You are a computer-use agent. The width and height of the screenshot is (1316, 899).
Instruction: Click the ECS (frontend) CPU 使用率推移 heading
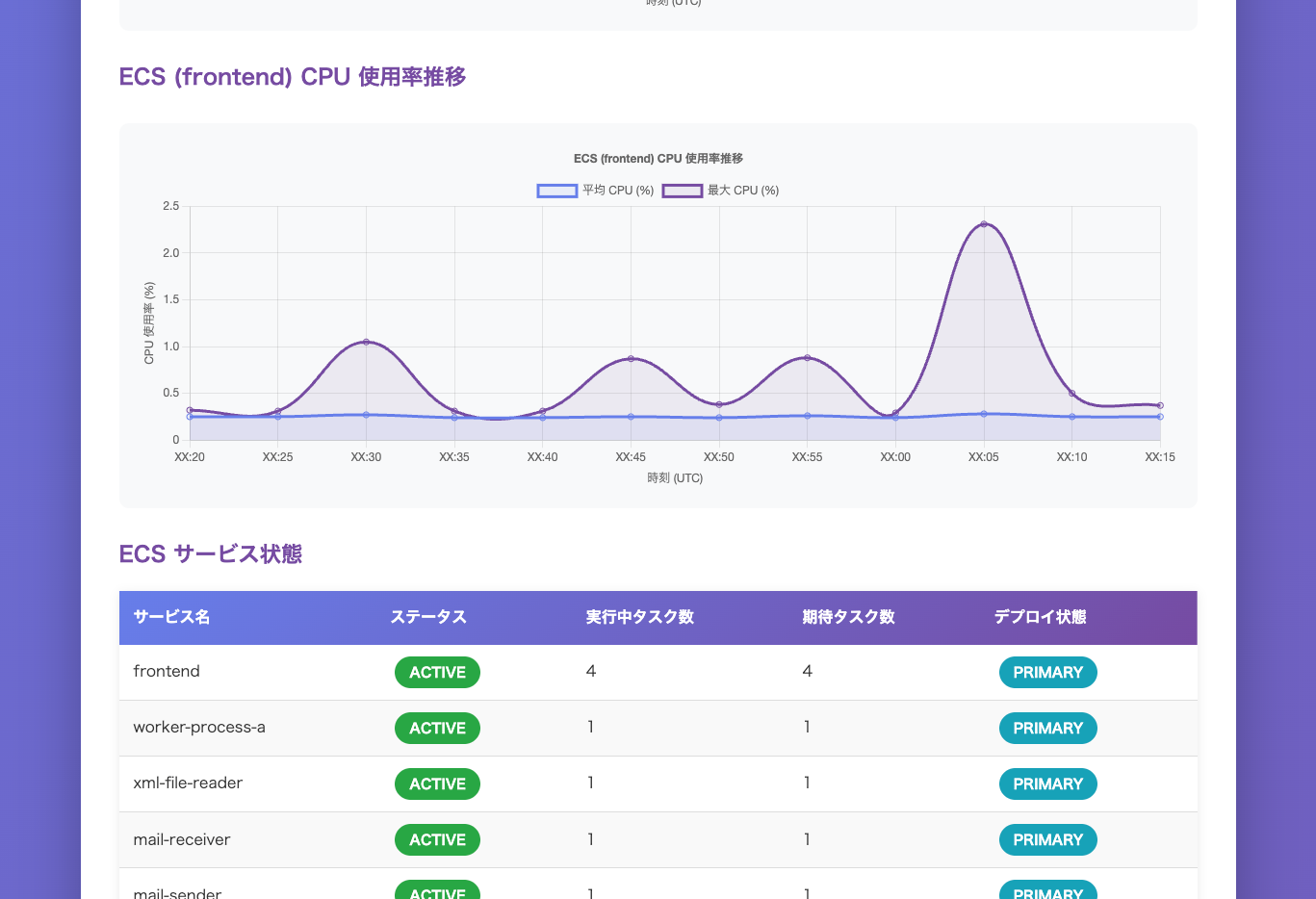(x=292, y=77)
